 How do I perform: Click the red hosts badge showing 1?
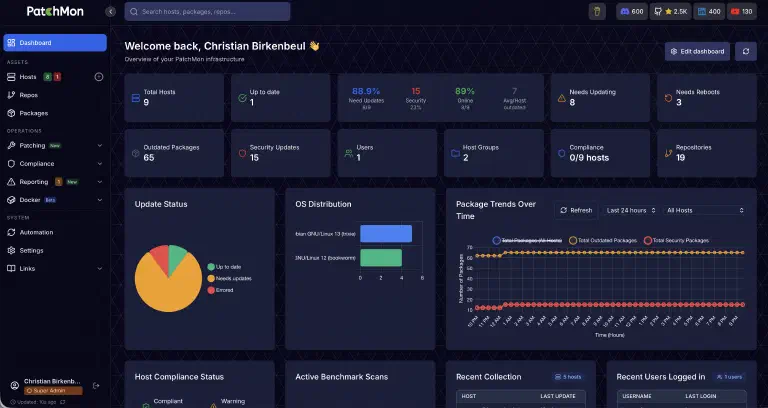point(57,77)
